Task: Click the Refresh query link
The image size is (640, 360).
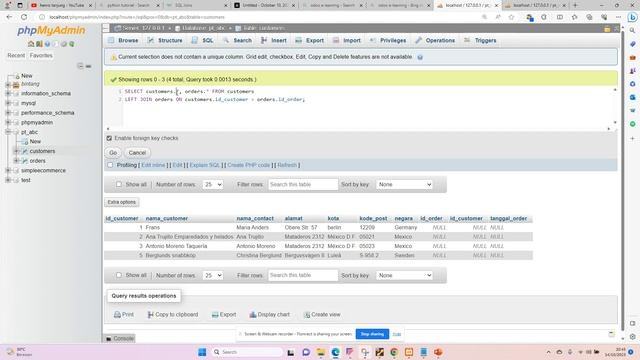Action: 287,165
